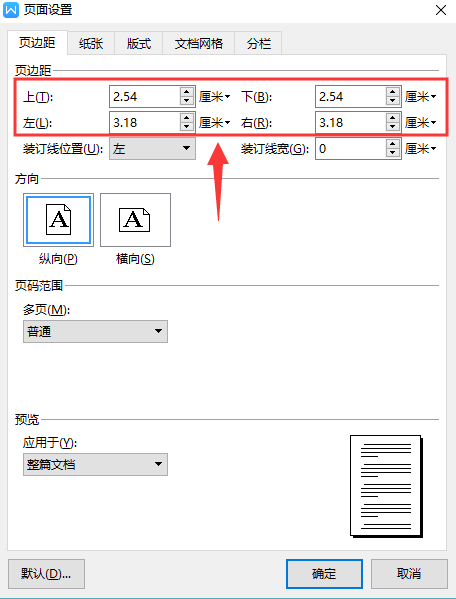The width and height of the screenshot is (456, 599).
Task: Change gutter width unit 厘米 dropdown
Action: (x=420, y=149)
